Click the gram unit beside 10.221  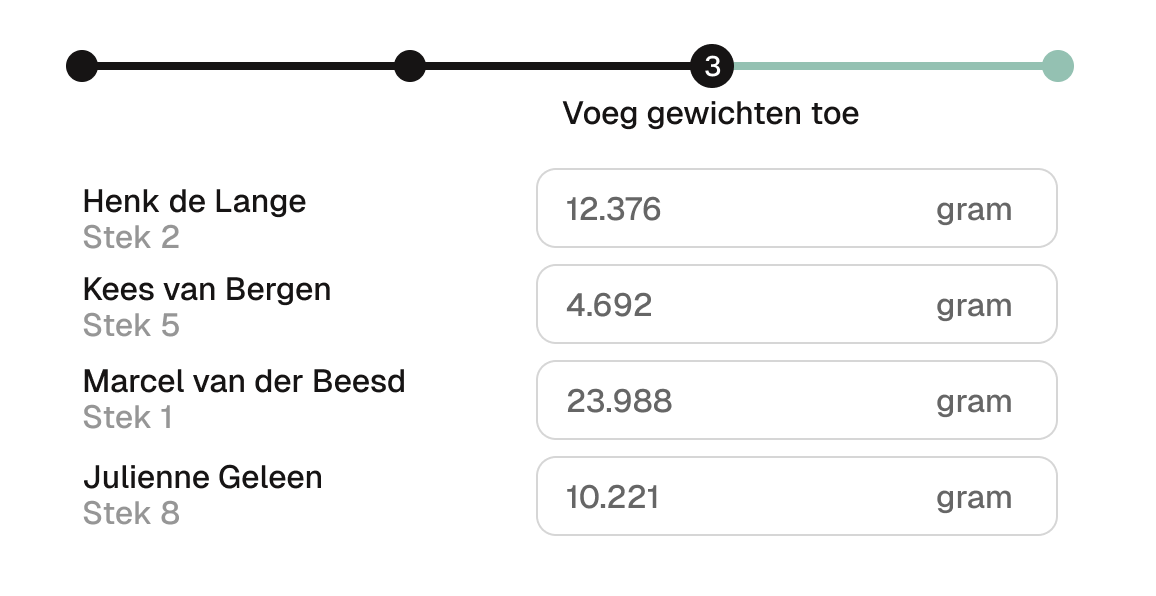tap(973, 498)
